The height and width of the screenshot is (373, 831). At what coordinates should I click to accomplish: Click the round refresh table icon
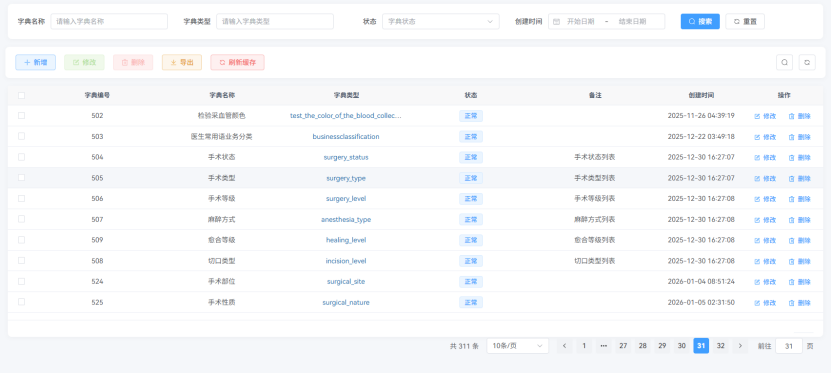click(x=807, y=62)
